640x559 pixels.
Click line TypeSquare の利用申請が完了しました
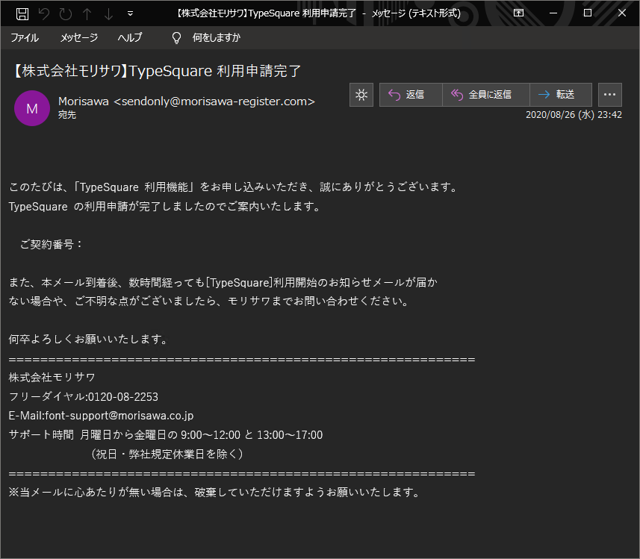point(165,206)
